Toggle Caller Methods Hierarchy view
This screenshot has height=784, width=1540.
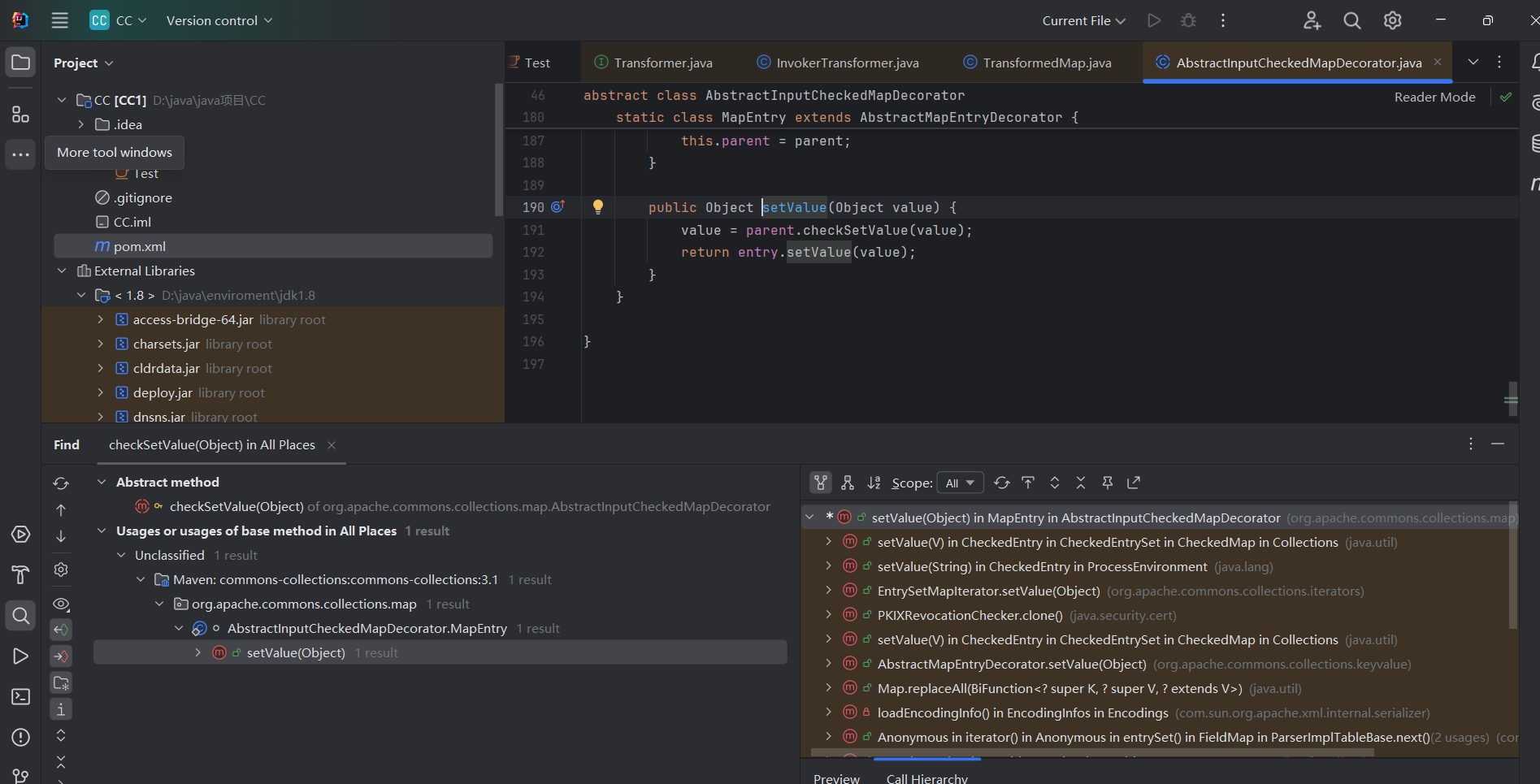821,483
